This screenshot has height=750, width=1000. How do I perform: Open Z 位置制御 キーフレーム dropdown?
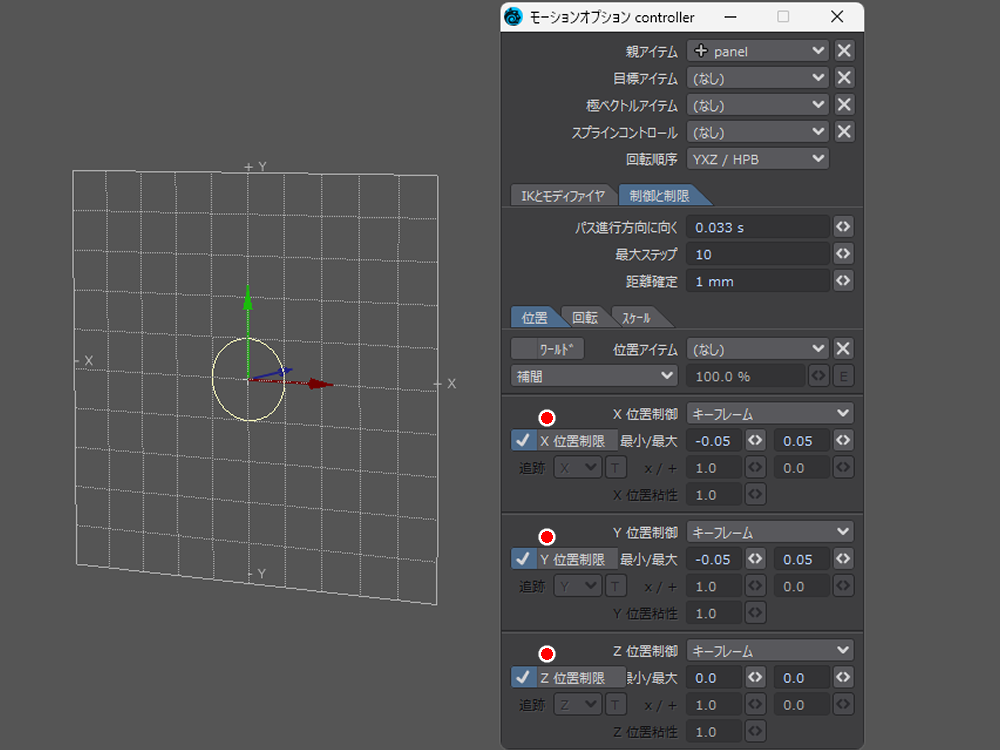click(770, 651)
